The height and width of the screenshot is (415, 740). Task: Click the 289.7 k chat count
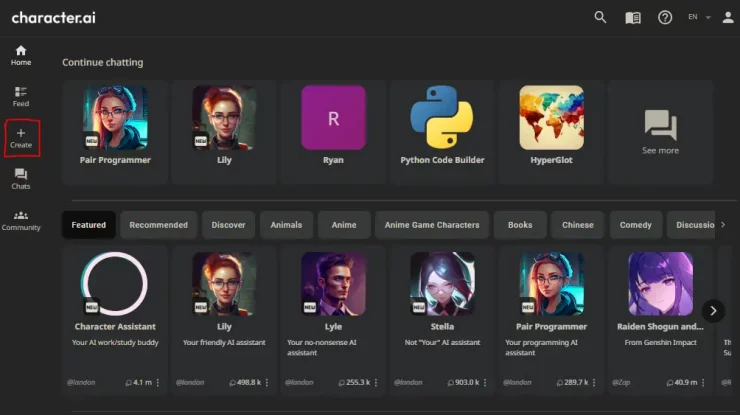pos(572,382)
